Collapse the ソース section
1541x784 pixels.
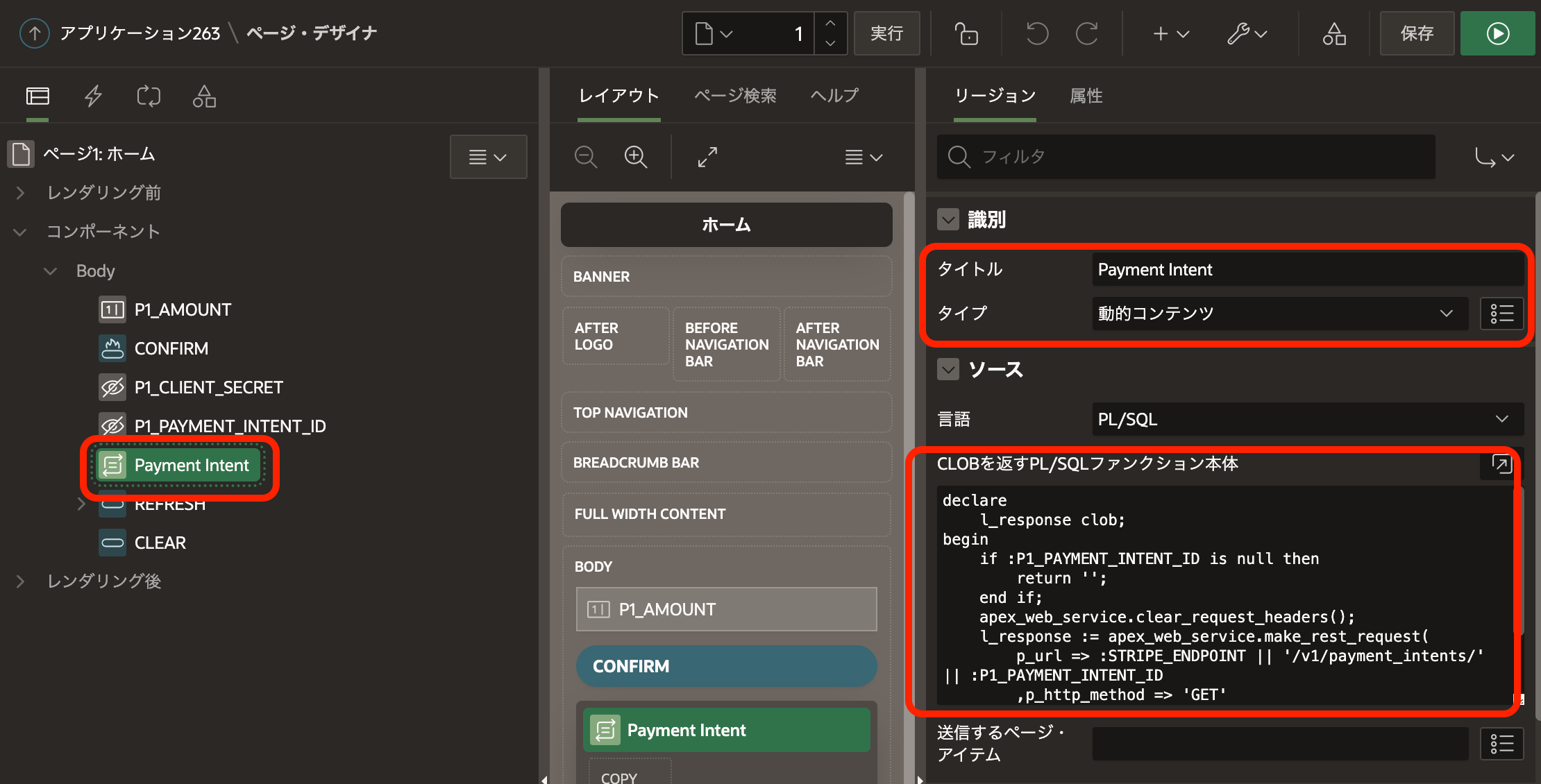point(948,369)
